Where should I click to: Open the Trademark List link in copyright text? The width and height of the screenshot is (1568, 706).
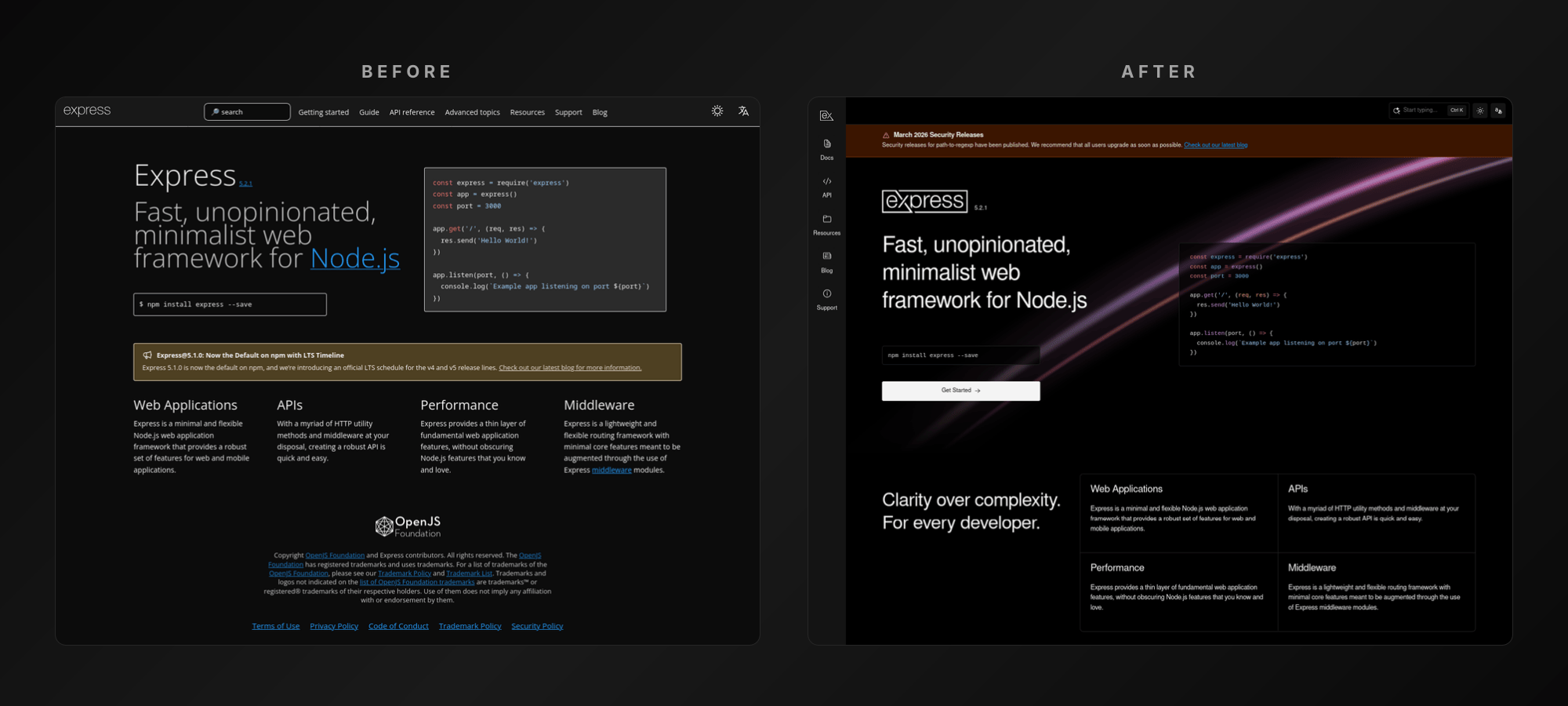(x=469, y=573)
